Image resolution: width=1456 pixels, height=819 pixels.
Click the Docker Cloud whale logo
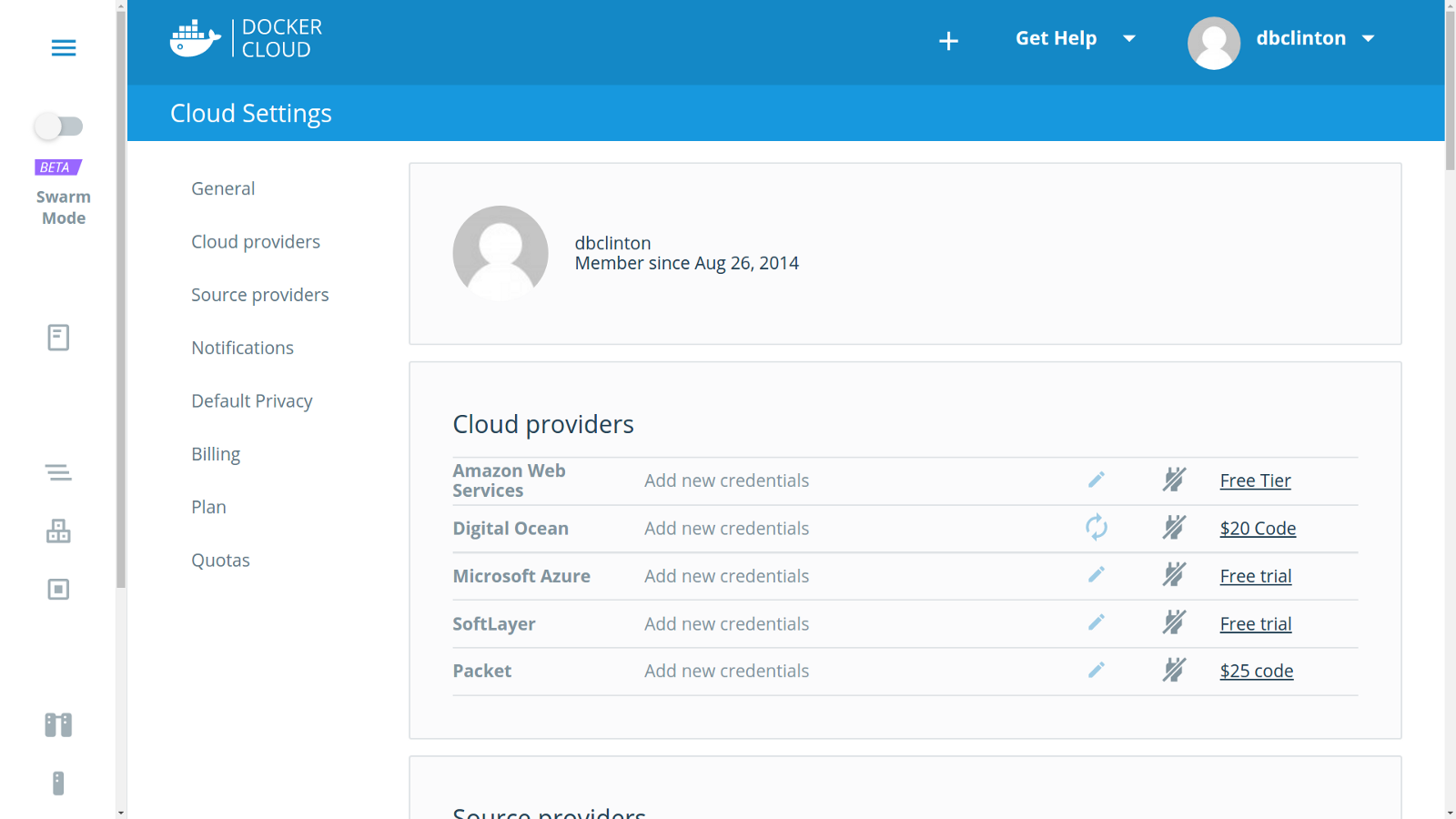click(195, 38)
